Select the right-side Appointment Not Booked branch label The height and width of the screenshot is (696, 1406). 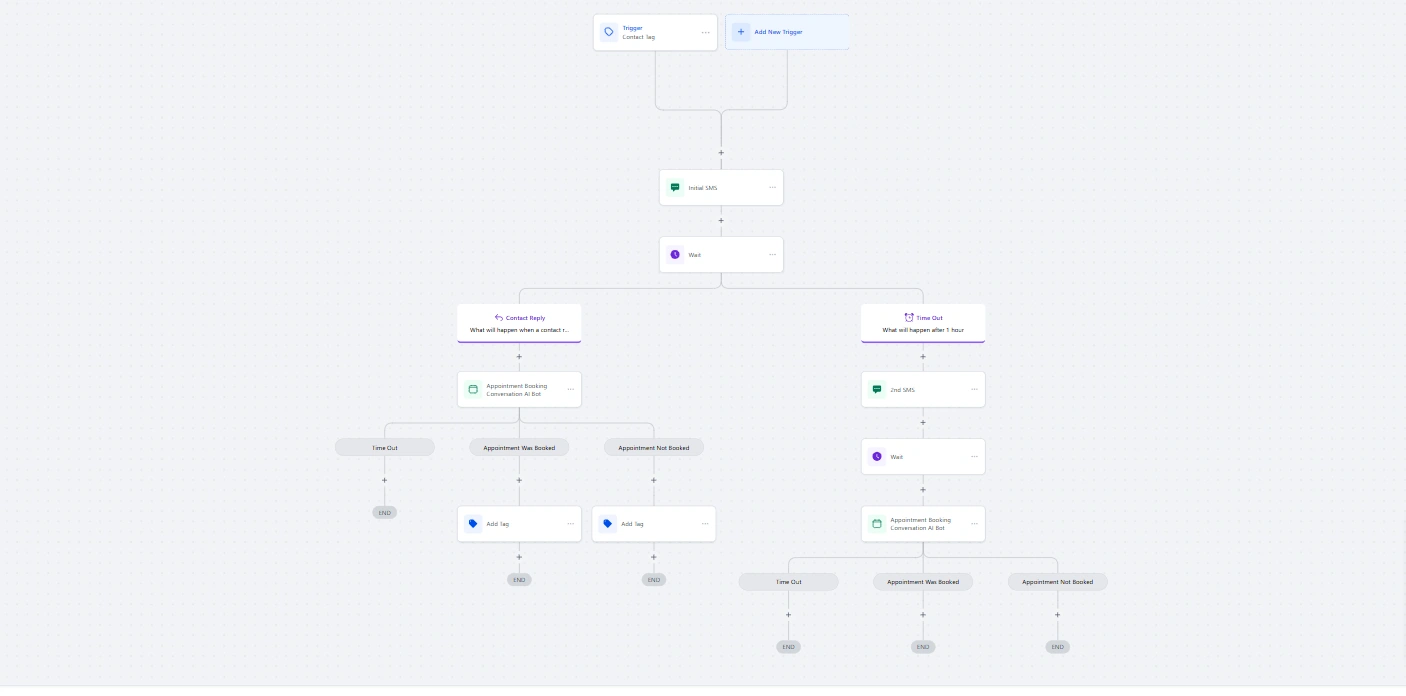click(1057, 582)
